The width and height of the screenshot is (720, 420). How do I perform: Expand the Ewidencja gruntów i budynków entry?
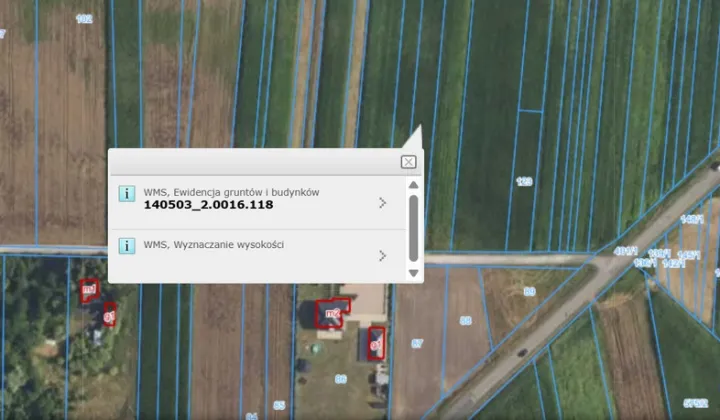tap(382, 203)
